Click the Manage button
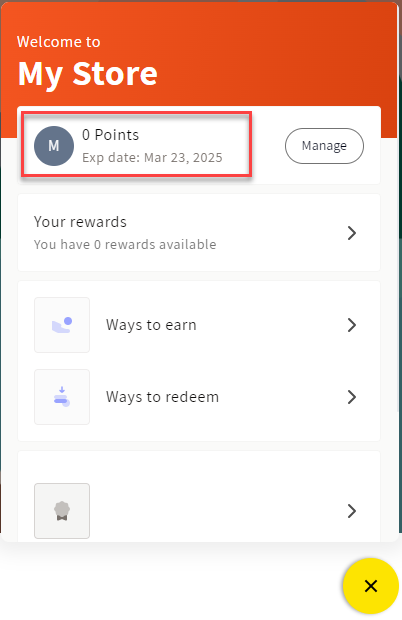The image size is (402, 620). click(x=324, y=146)
